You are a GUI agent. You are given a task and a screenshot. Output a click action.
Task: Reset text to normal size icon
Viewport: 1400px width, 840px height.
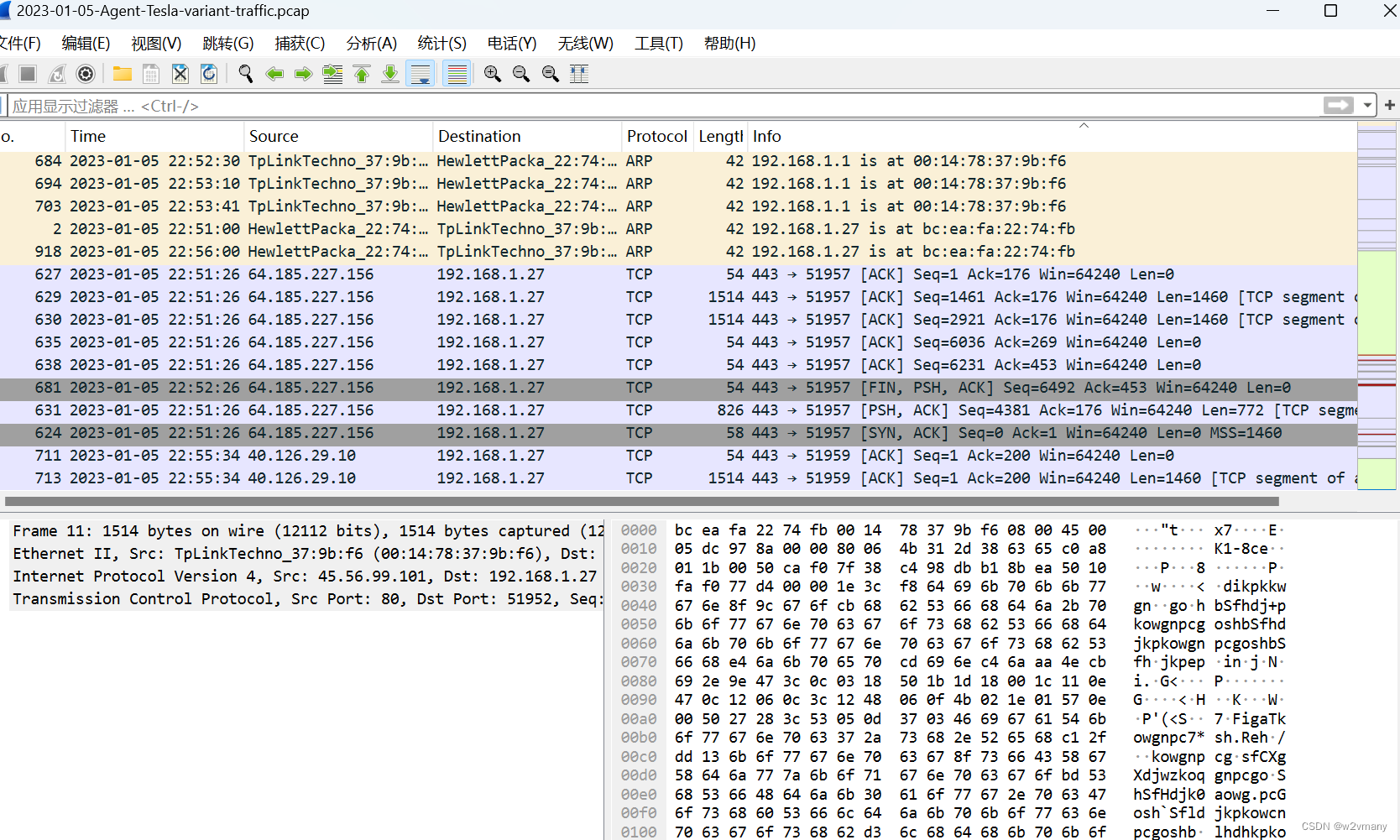coord(551,74)
